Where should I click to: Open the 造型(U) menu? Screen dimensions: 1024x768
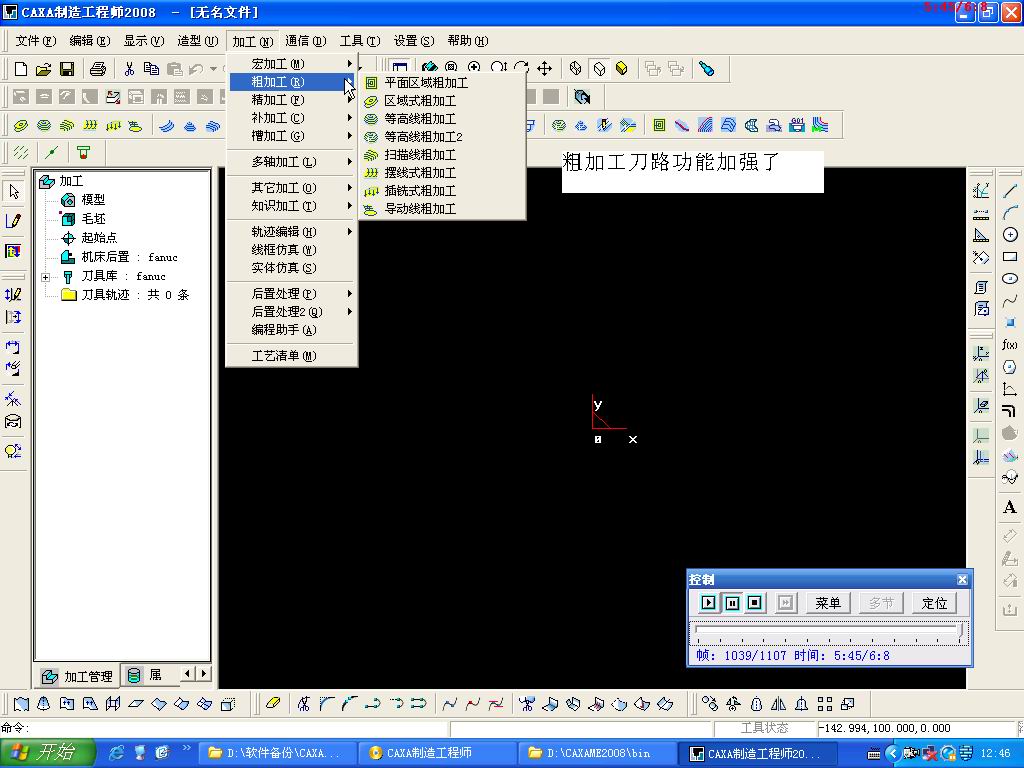(197, 40)
